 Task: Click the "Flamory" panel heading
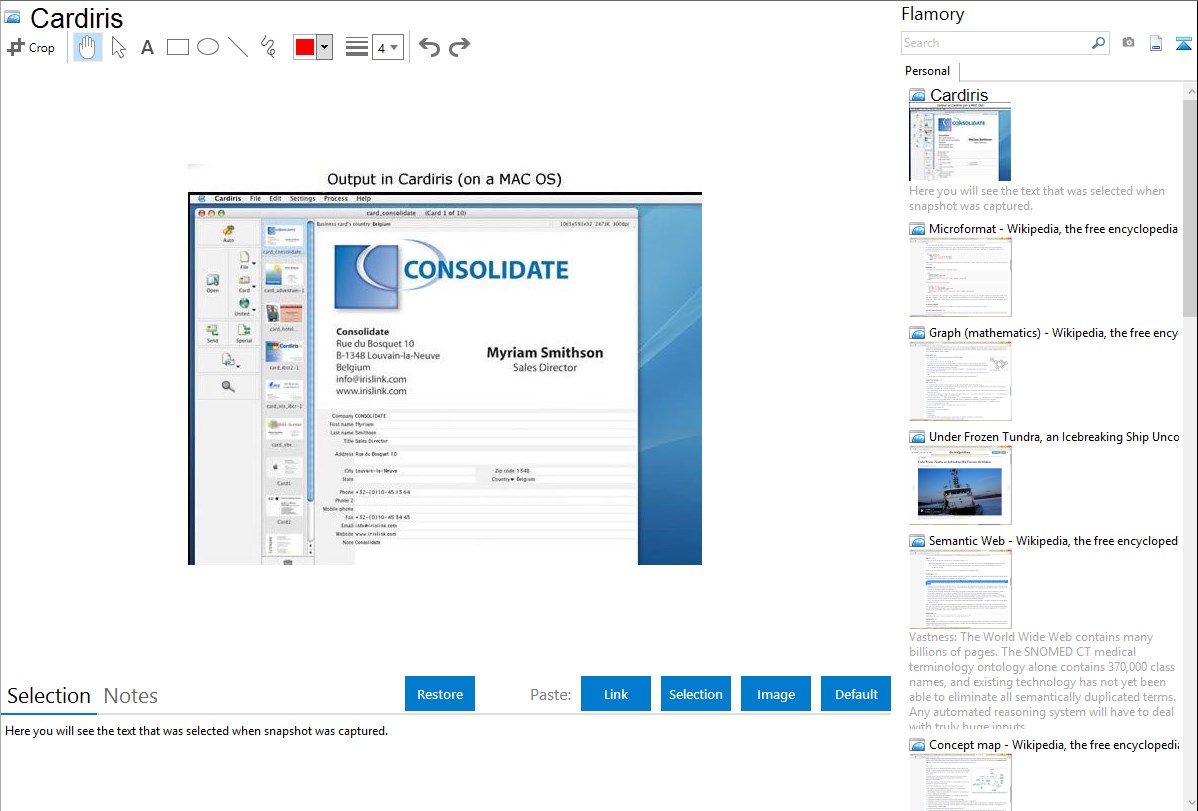pyautogui.click(x=933, y=14)
